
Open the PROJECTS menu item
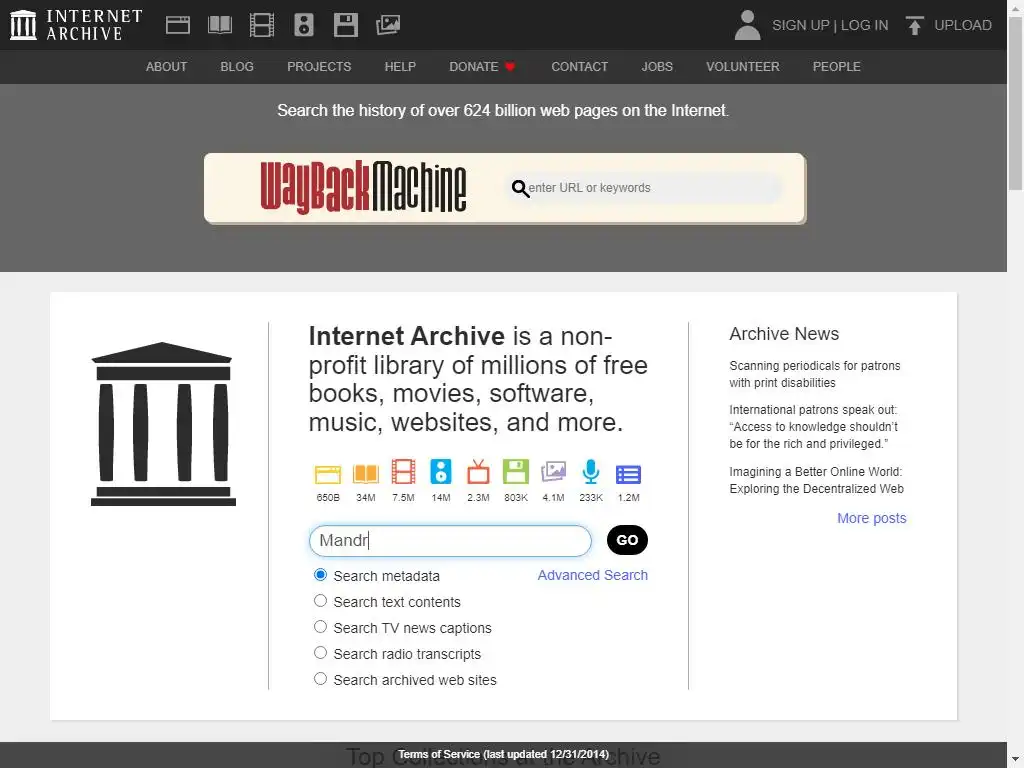pos(319,67)
